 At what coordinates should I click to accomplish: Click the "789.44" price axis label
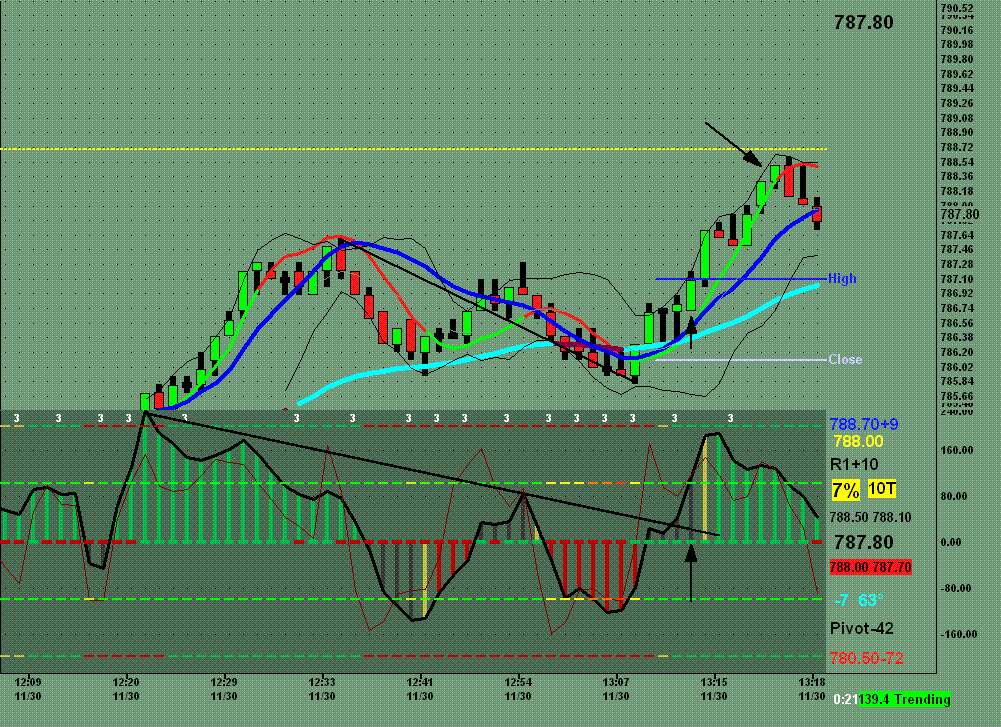tap(957, 88)
